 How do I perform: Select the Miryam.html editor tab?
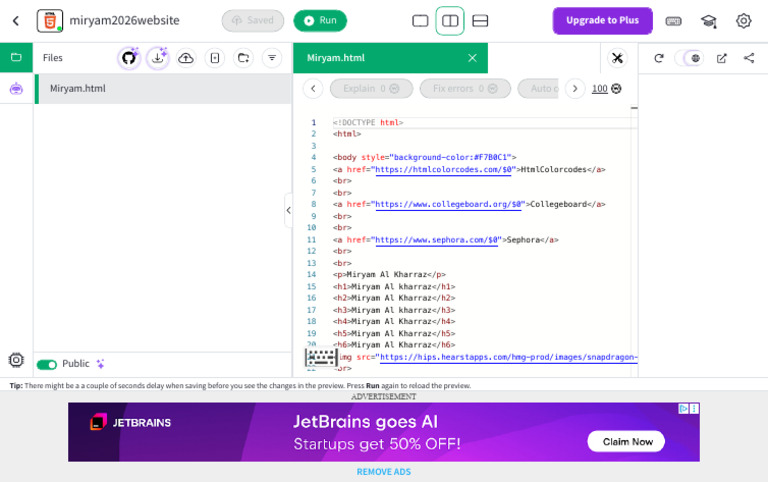click(x=390, y=58)
